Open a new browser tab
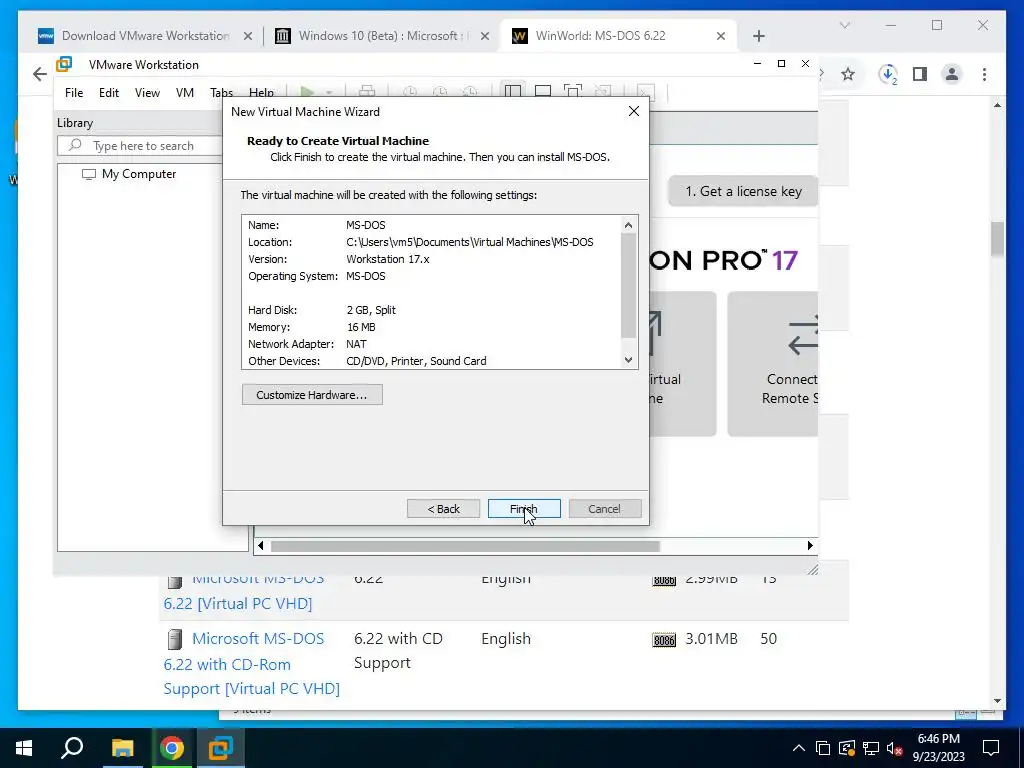Image resolution: width=1024 pixels, height=768 pixels. (758, 37)
